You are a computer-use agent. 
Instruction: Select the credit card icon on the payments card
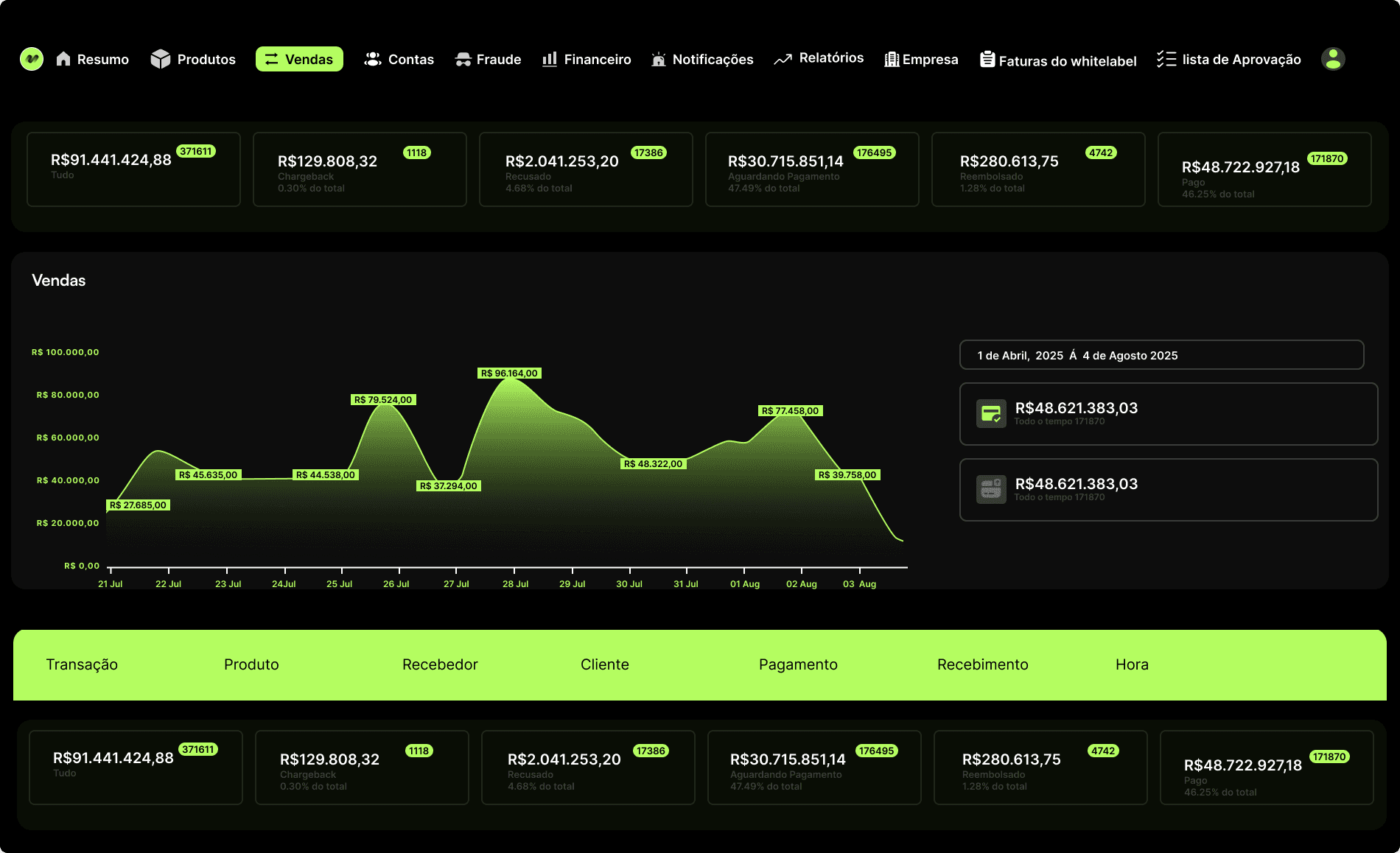click(x=991, y=413)
